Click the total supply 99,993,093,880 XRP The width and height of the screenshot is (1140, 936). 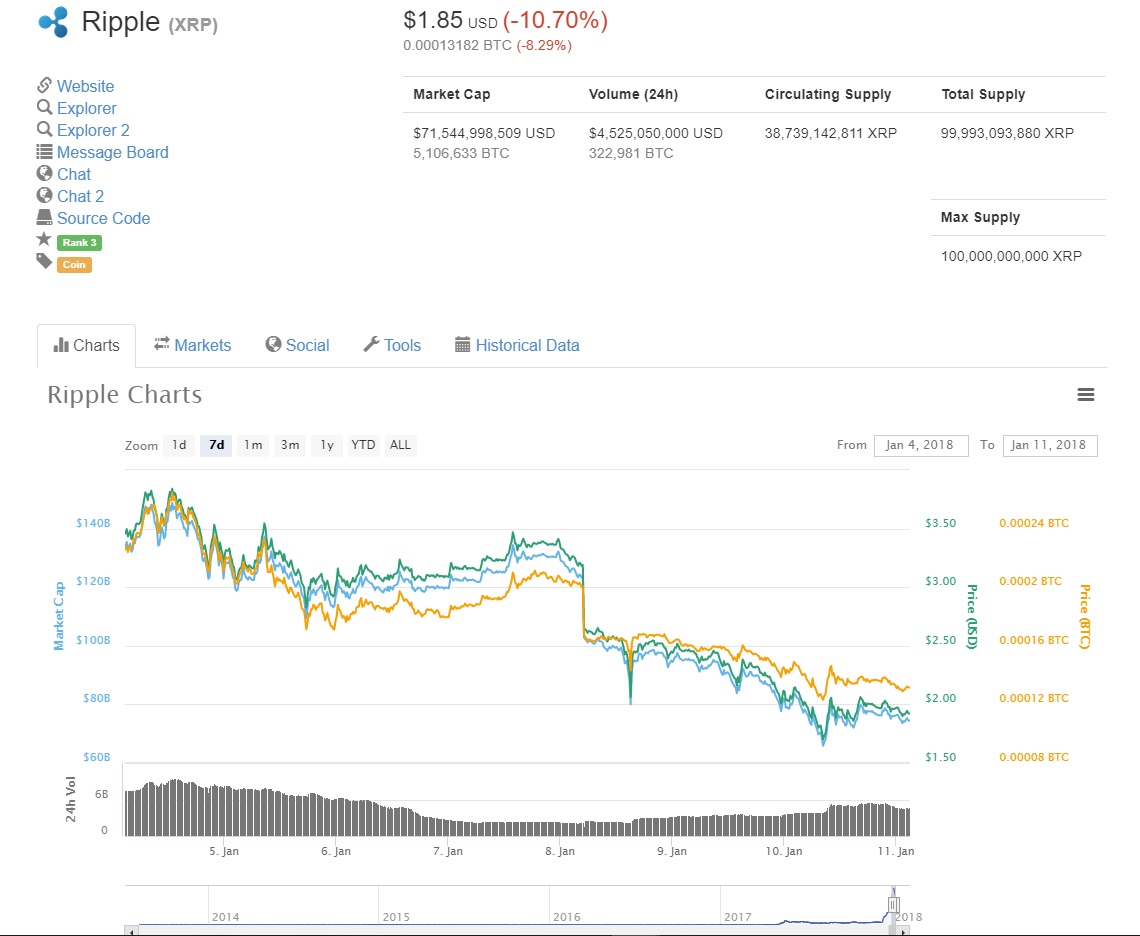(x=1008, y=133)
